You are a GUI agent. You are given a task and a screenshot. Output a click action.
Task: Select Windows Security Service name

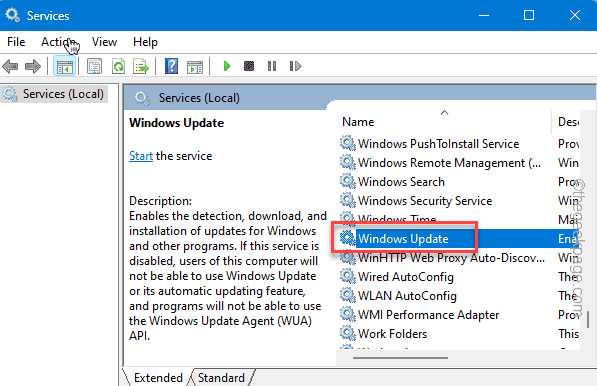[425, 201]
